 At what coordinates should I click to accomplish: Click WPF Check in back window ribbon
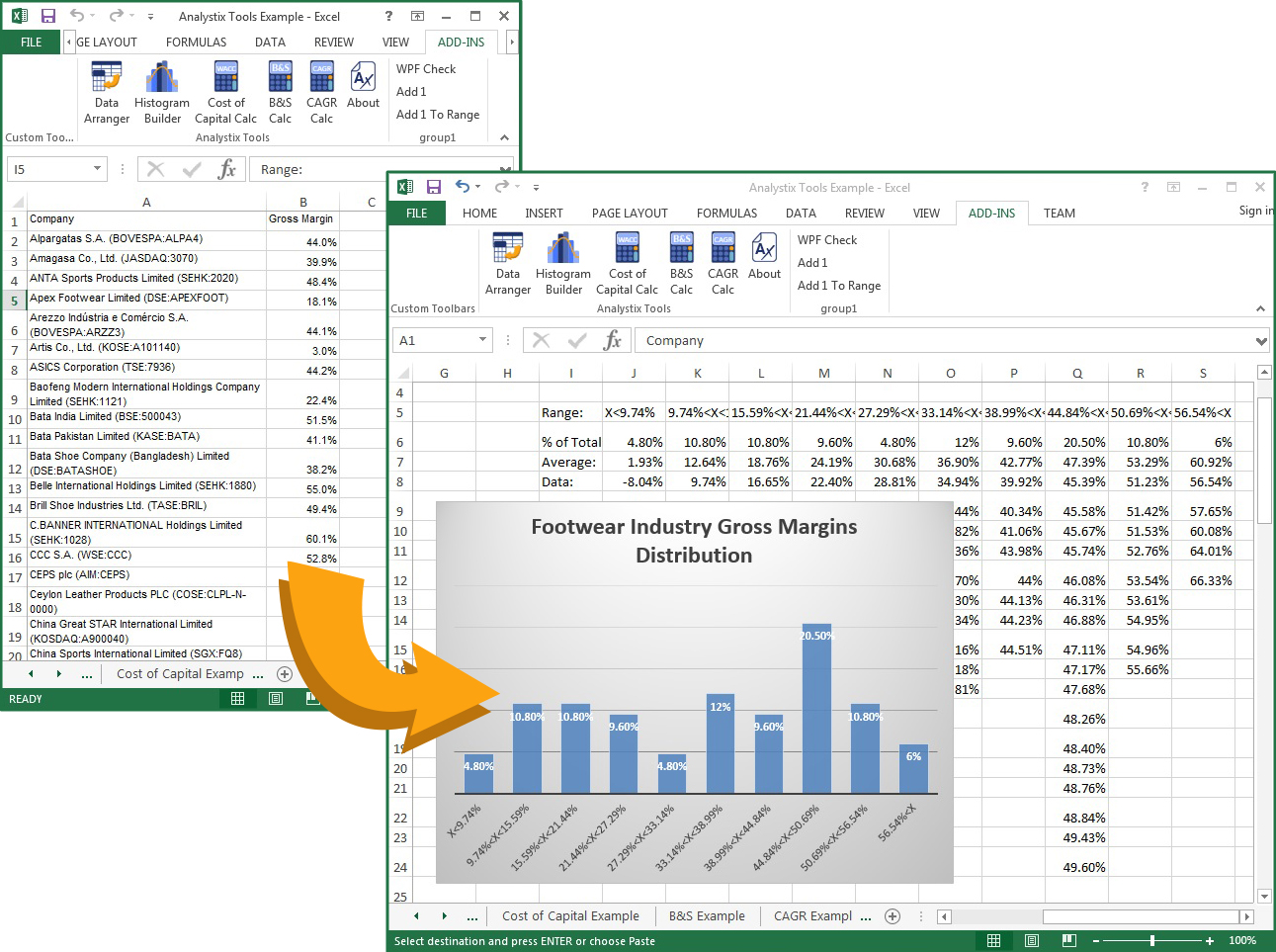click(426, 69)
